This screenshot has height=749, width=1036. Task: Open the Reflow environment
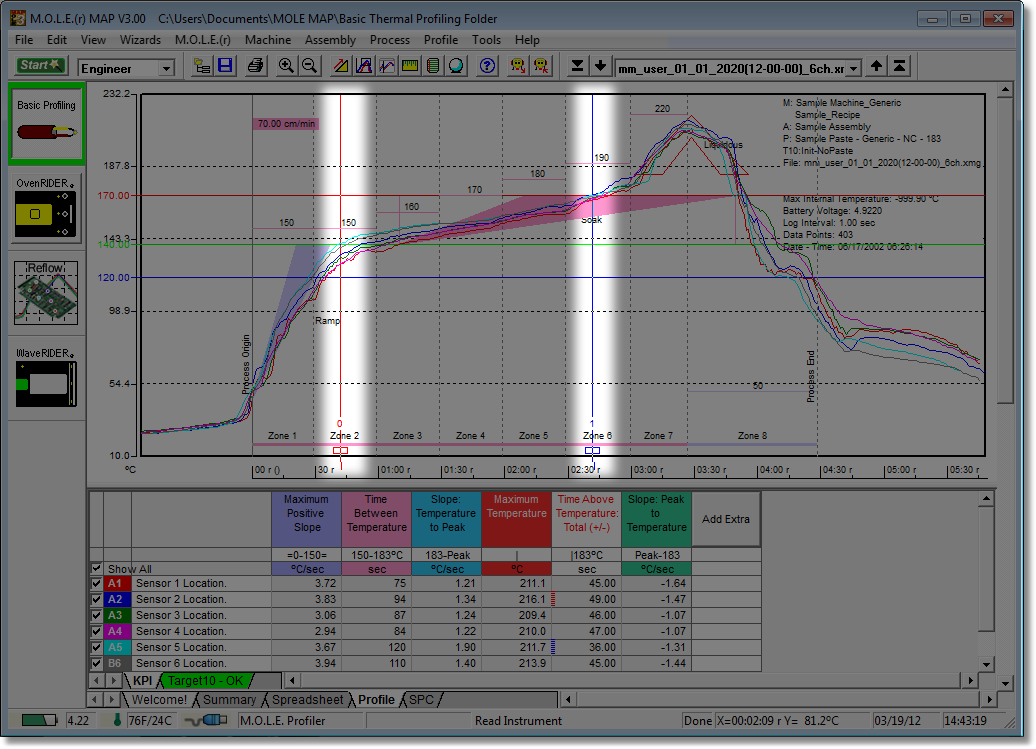(46, 293)
